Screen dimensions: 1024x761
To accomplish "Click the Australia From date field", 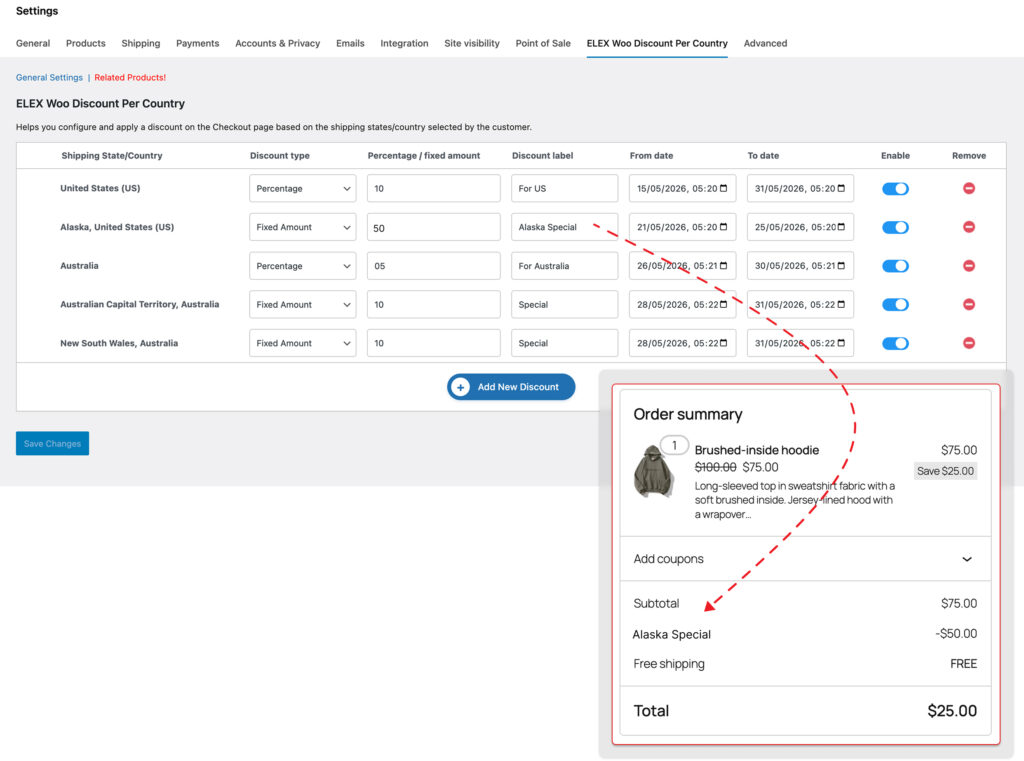I will point(682,266).
